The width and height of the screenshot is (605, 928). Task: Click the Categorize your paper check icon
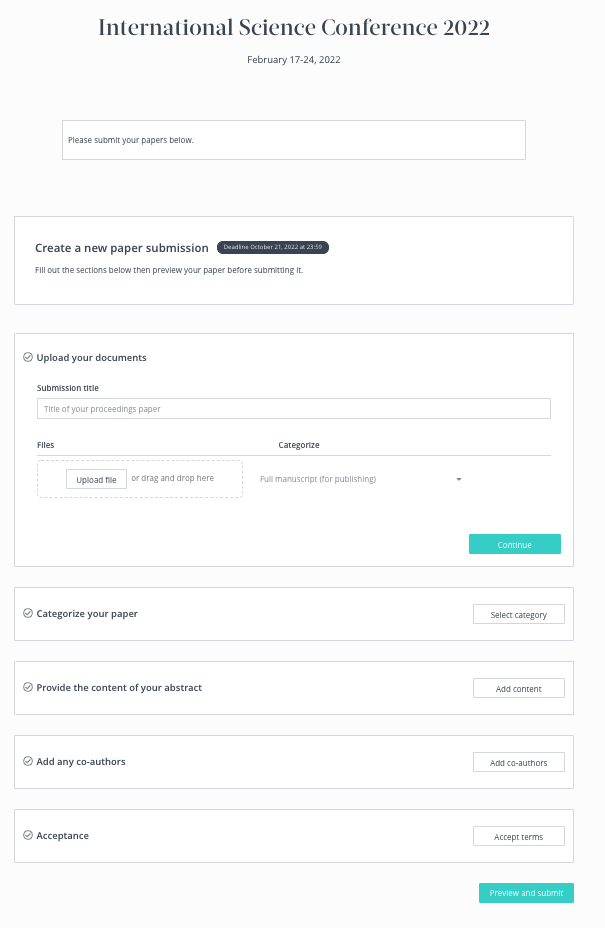28,613
